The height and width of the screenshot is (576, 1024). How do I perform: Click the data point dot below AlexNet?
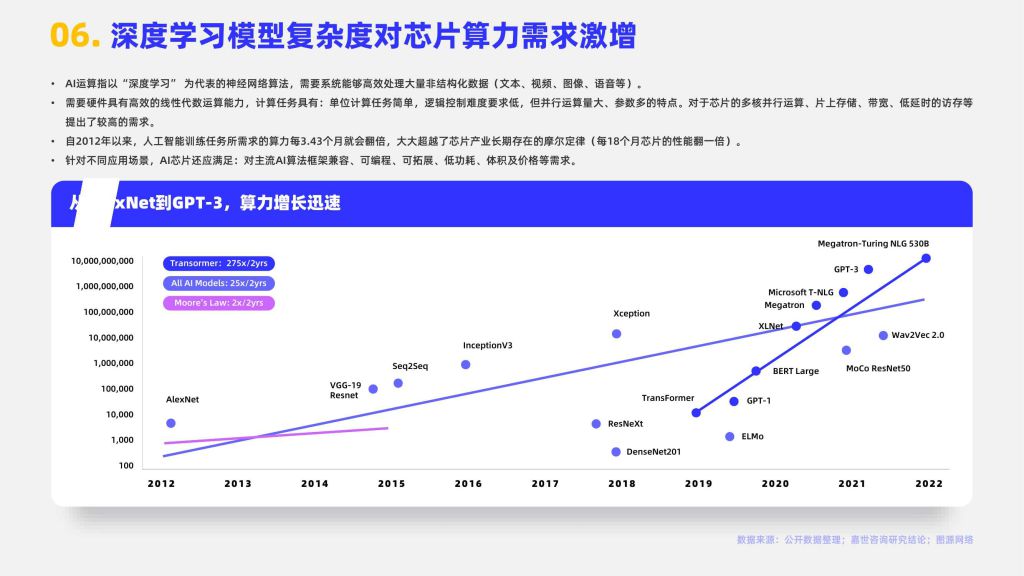coord(171,423)
